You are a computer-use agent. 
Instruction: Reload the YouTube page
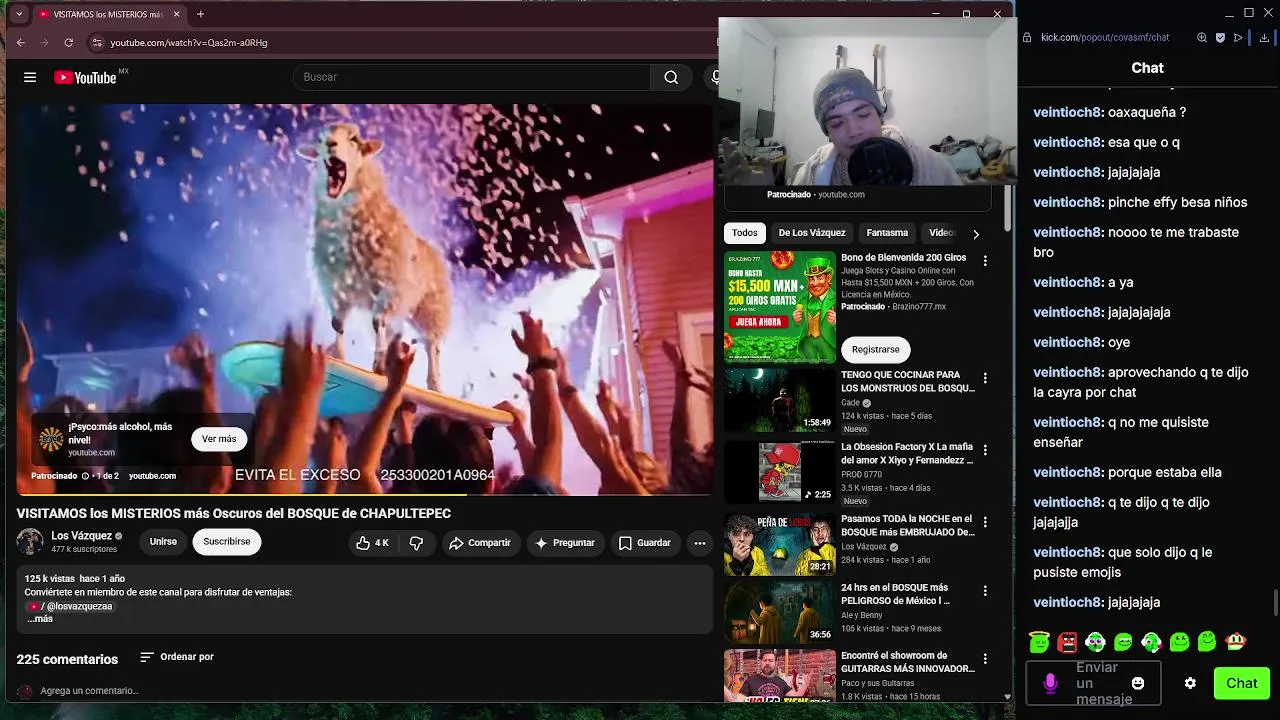point(68,43)
